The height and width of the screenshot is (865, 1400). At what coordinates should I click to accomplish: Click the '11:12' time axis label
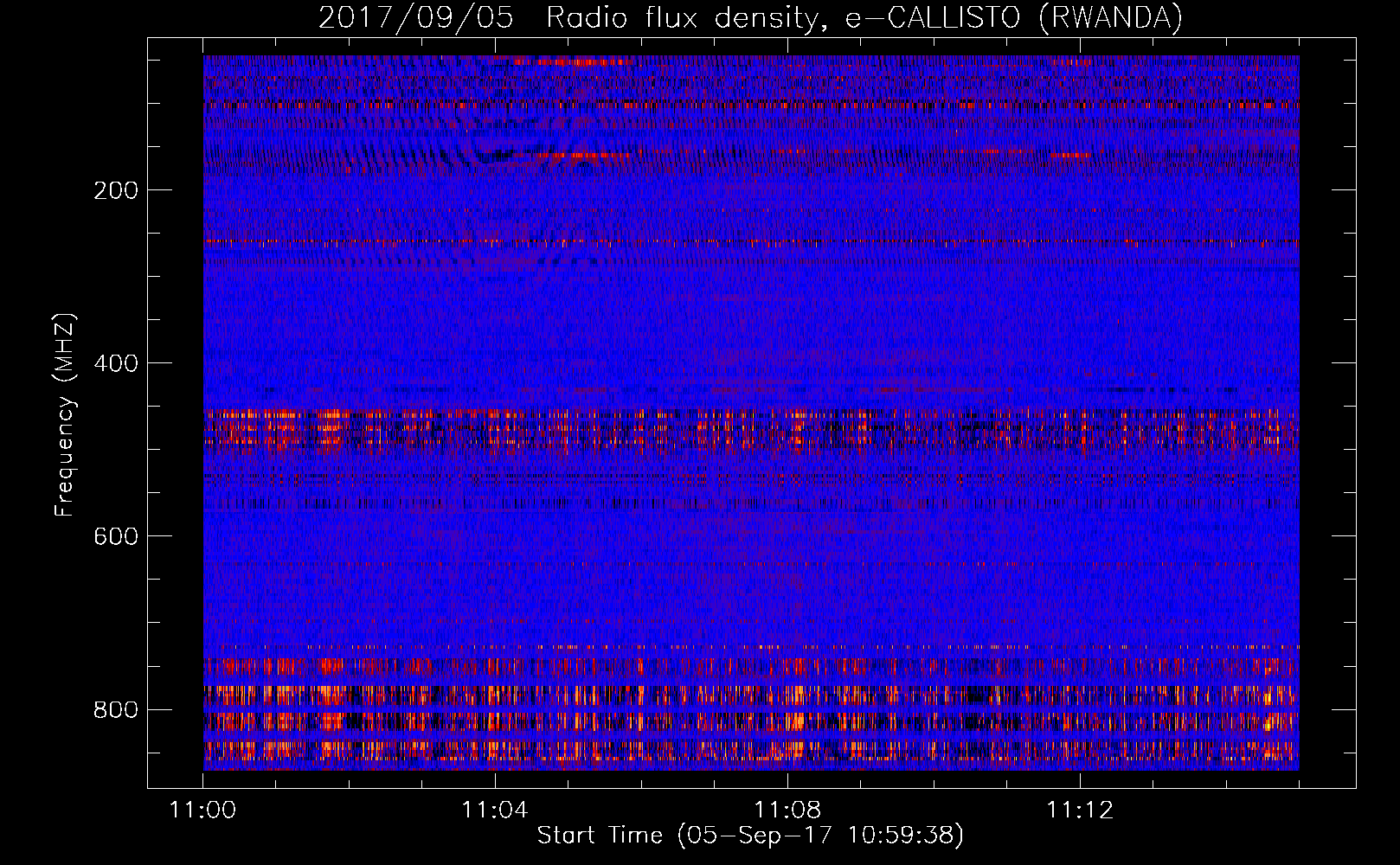1080,811
